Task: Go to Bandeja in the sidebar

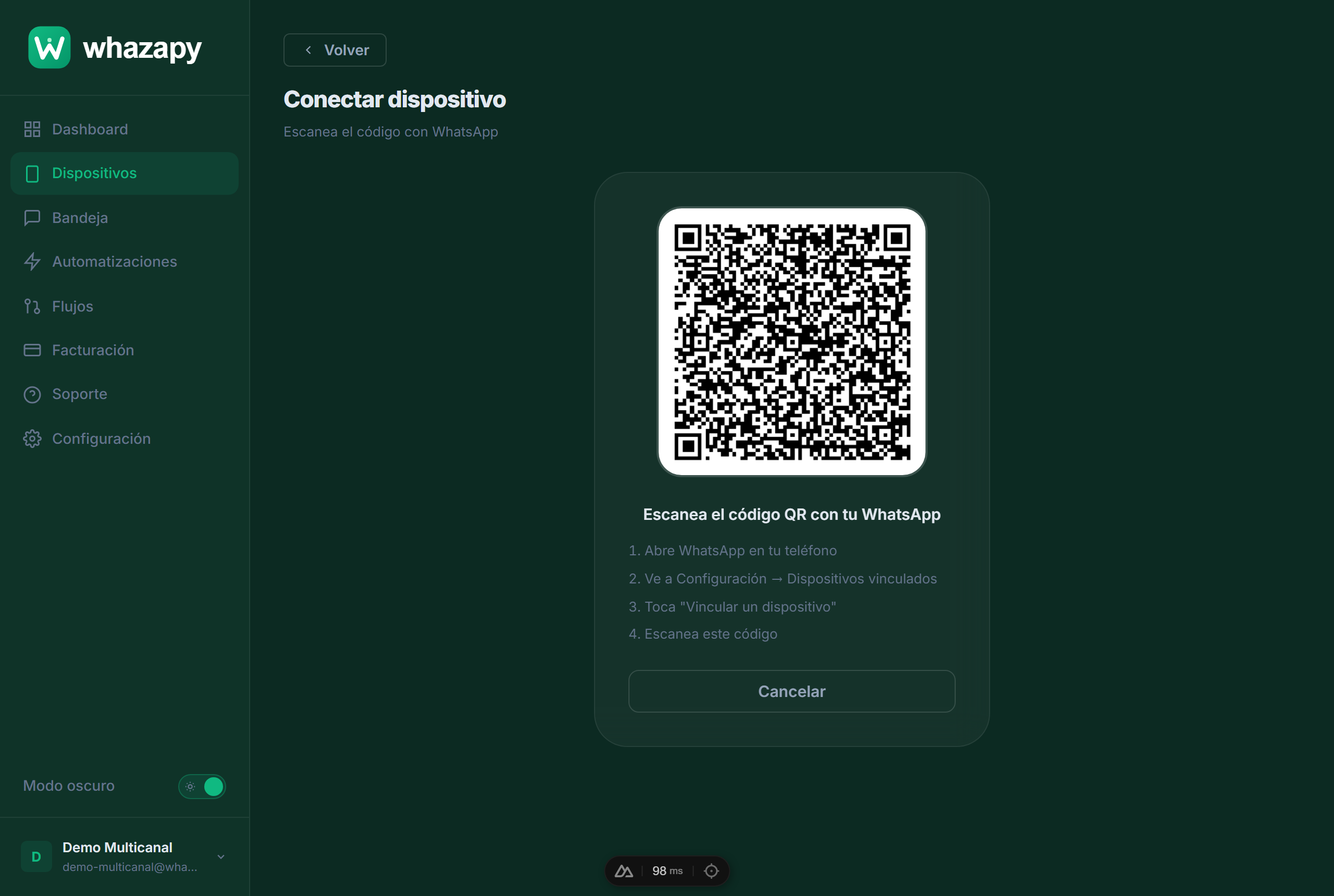Action: pos(125,218)
